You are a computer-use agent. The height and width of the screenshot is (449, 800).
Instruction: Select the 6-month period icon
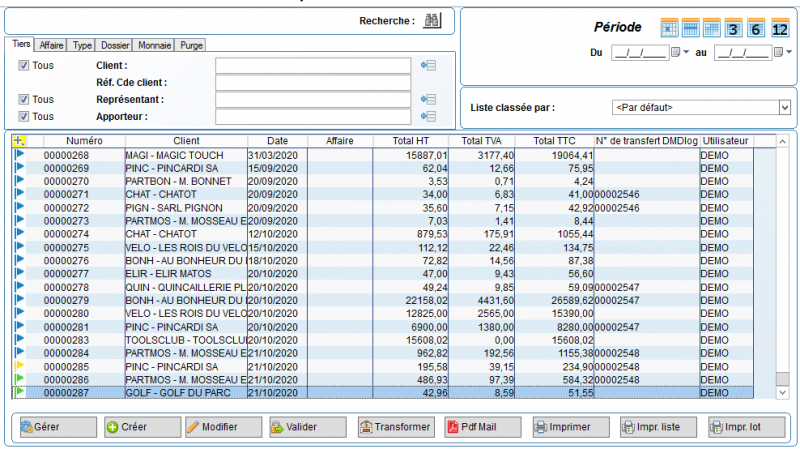pyautogui.click(x=756, y=28)
